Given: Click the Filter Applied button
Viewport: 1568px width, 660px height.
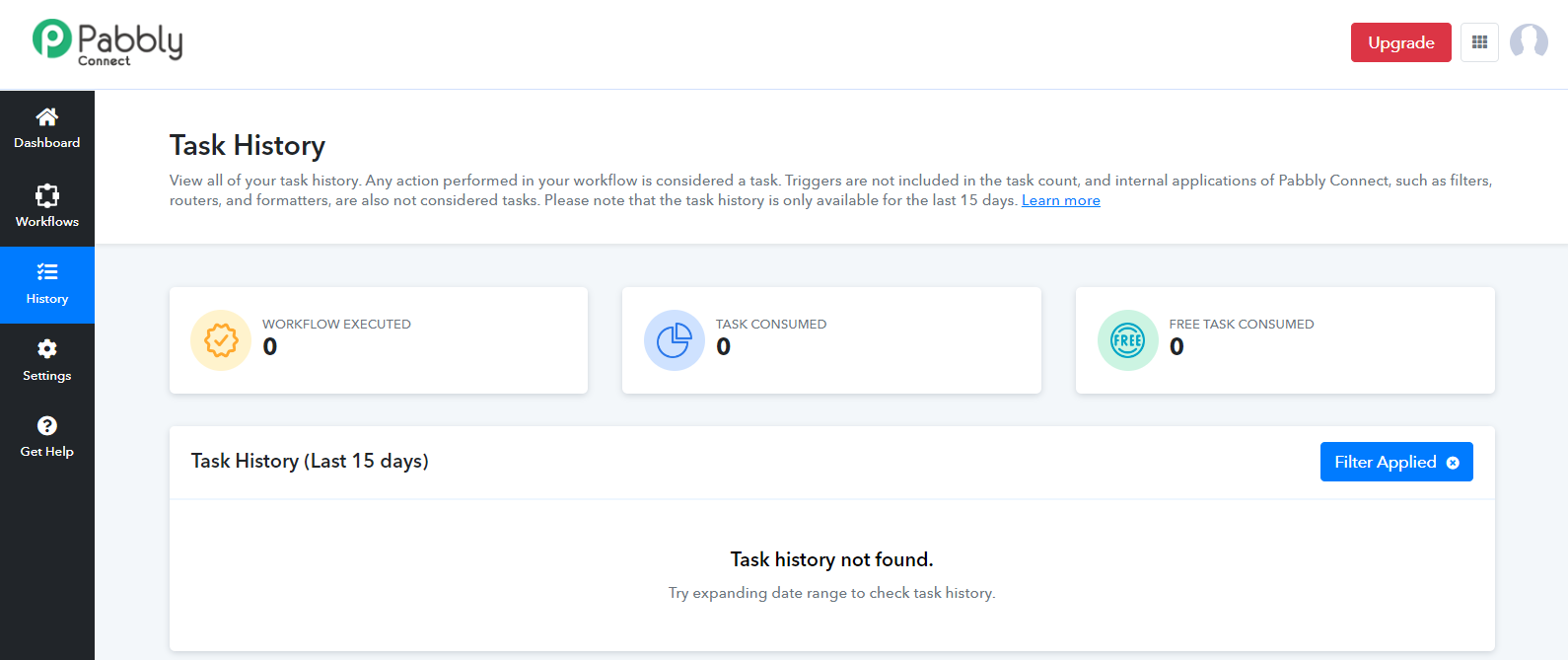Looking at the screenshot, I should tap(1396, 462).
